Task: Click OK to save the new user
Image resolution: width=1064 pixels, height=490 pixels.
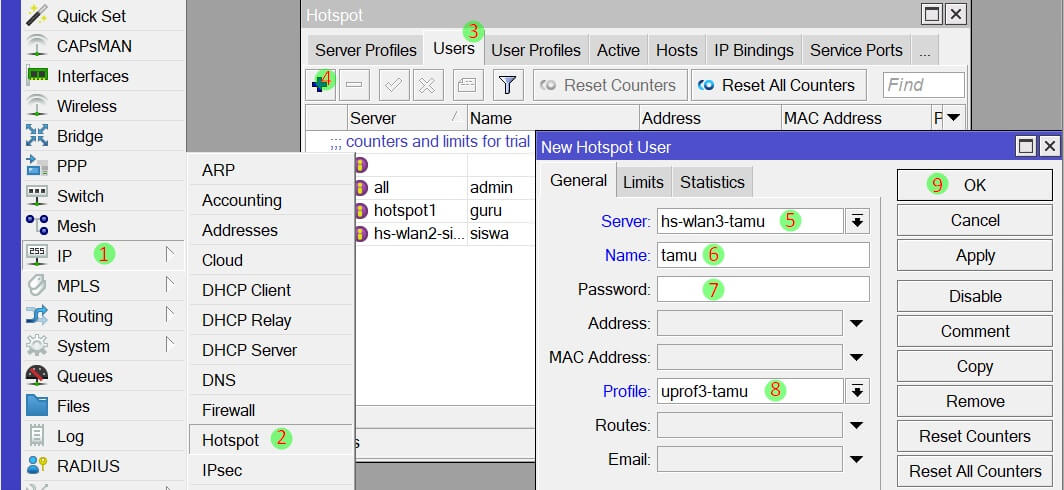Action: tap(974, 185)
